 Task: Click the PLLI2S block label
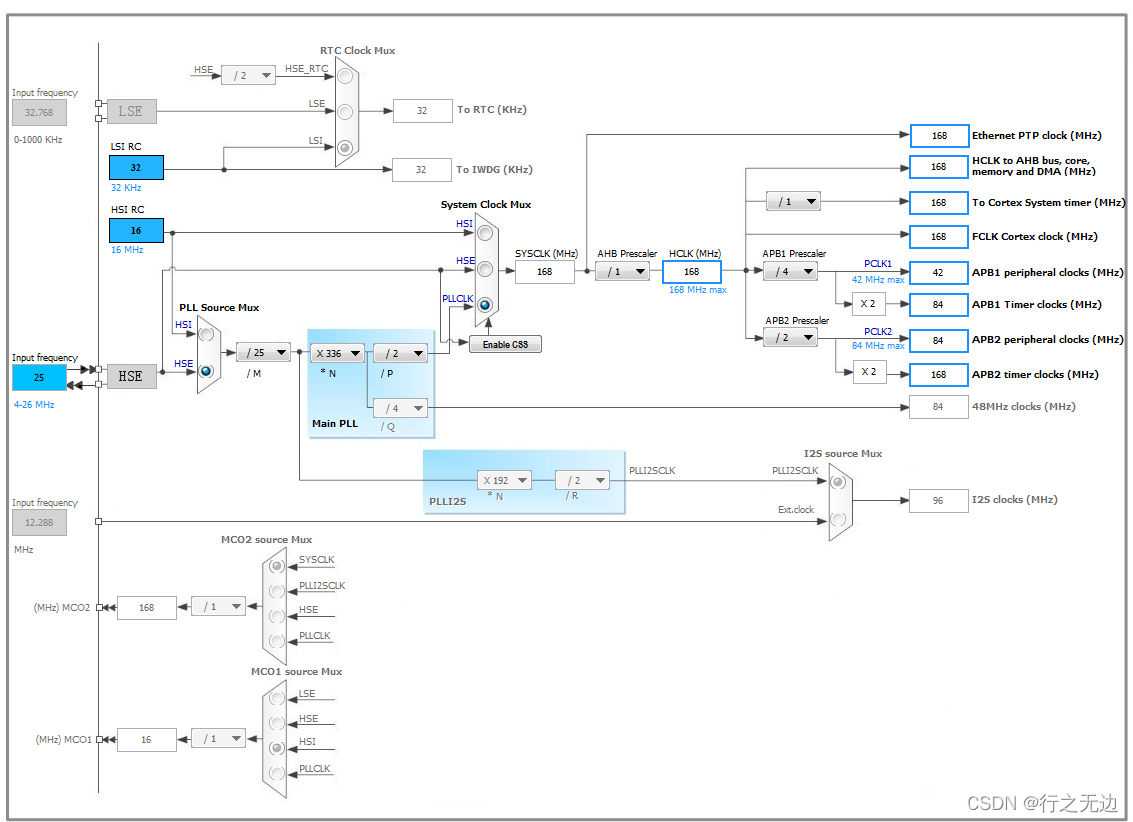coord(447,501)
